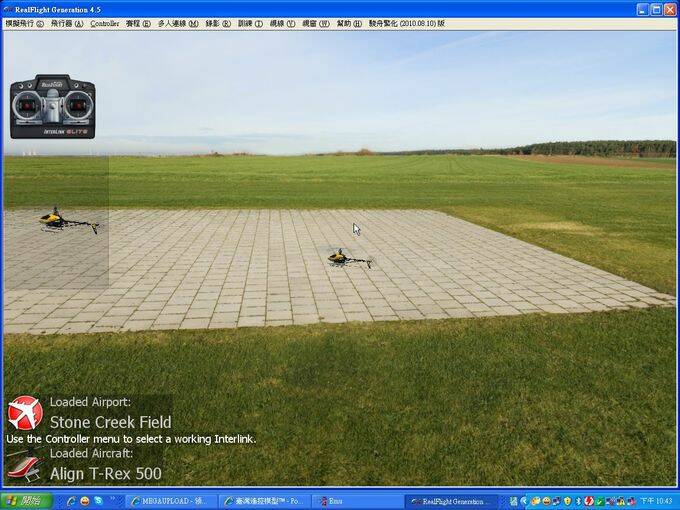Click the red circular tray icon
This screenshot has height=510, width=680.
tap(589, 501)
